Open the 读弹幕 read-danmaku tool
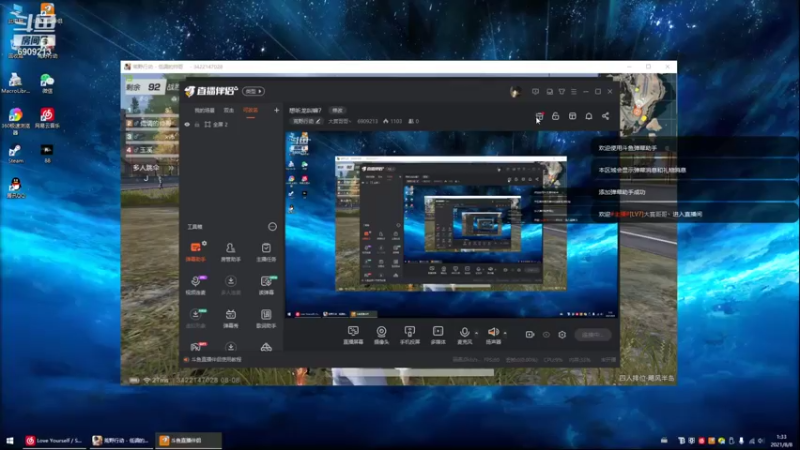Screen dimensions: 800x450 [x=266, y=285]
